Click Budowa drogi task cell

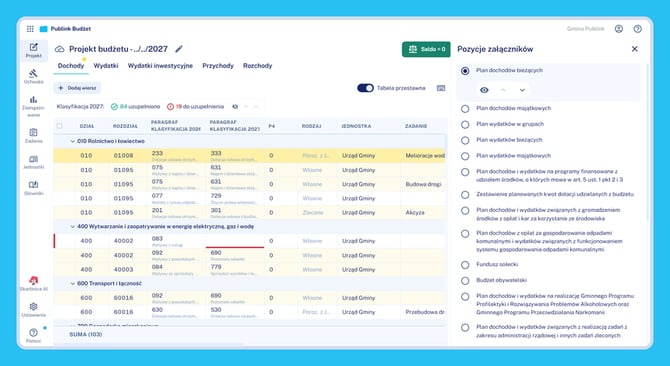[423, 184]
